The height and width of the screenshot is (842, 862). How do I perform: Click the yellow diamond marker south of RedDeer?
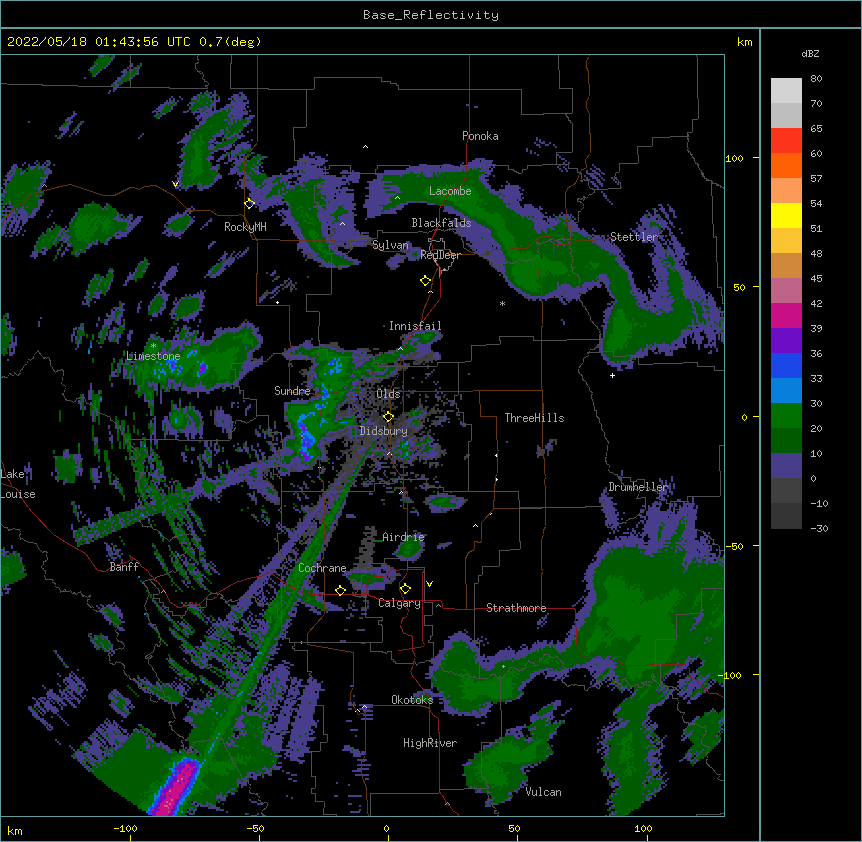coord(426,281)
